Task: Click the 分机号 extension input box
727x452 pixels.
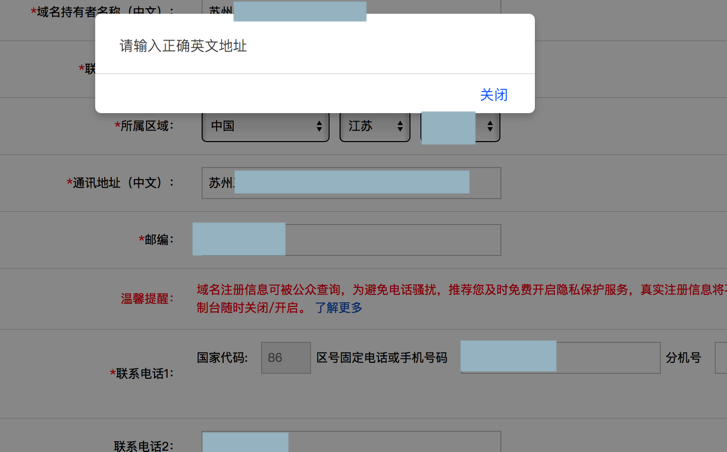Action: pos(721,358)
